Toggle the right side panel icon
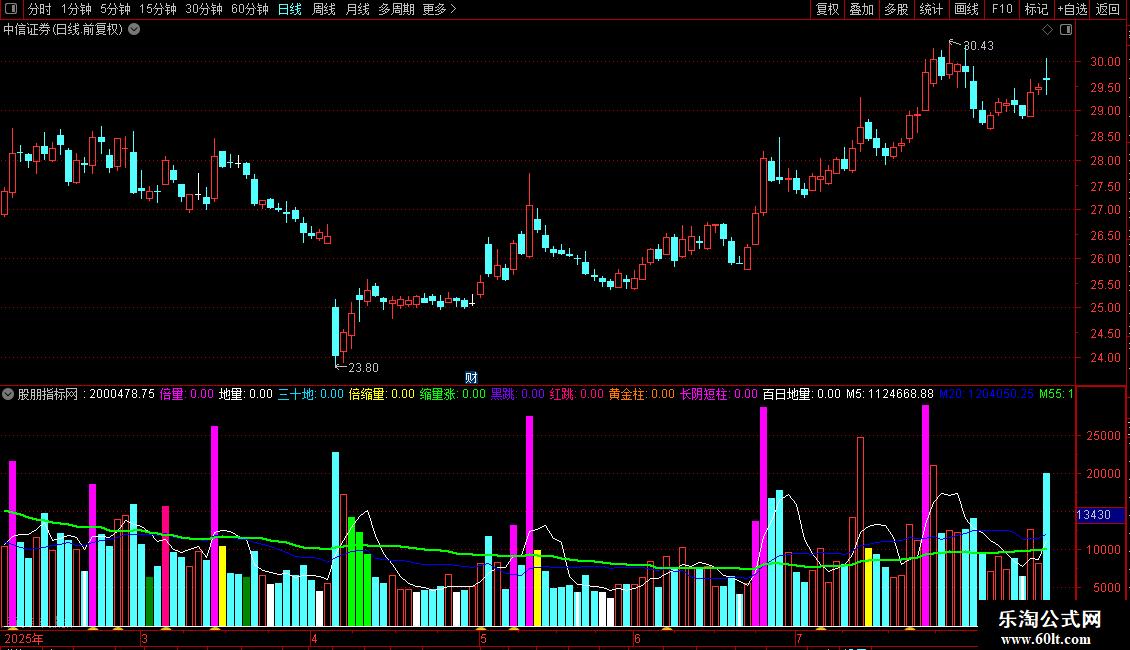Viewport: 1130px width, 650px height. tap(1066, 30)
